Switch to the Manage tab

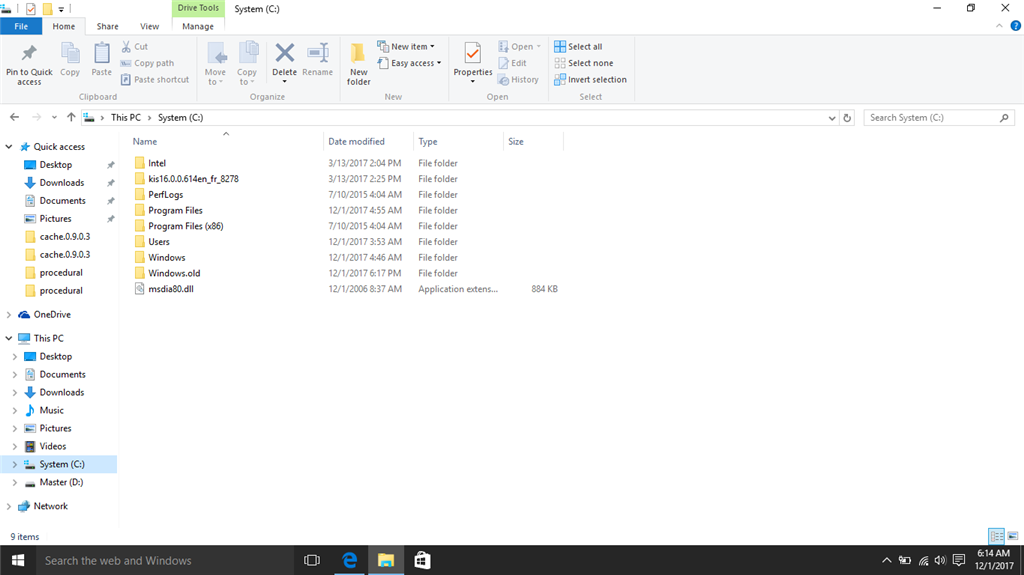[x=198, y=26]
